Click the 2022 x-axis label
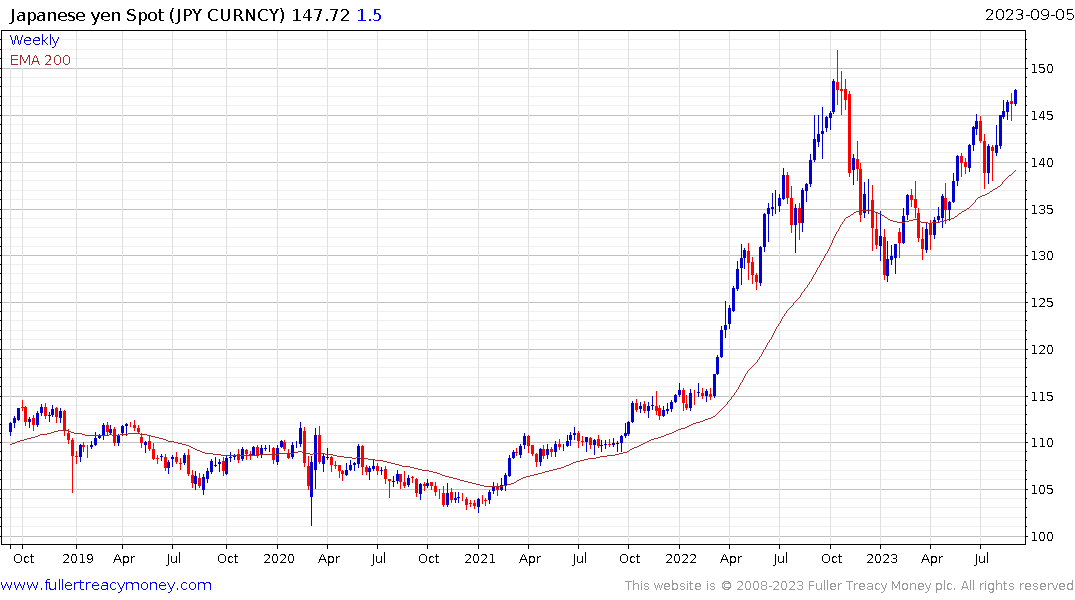Screen dimensions: 1075x600 [681, 558]
